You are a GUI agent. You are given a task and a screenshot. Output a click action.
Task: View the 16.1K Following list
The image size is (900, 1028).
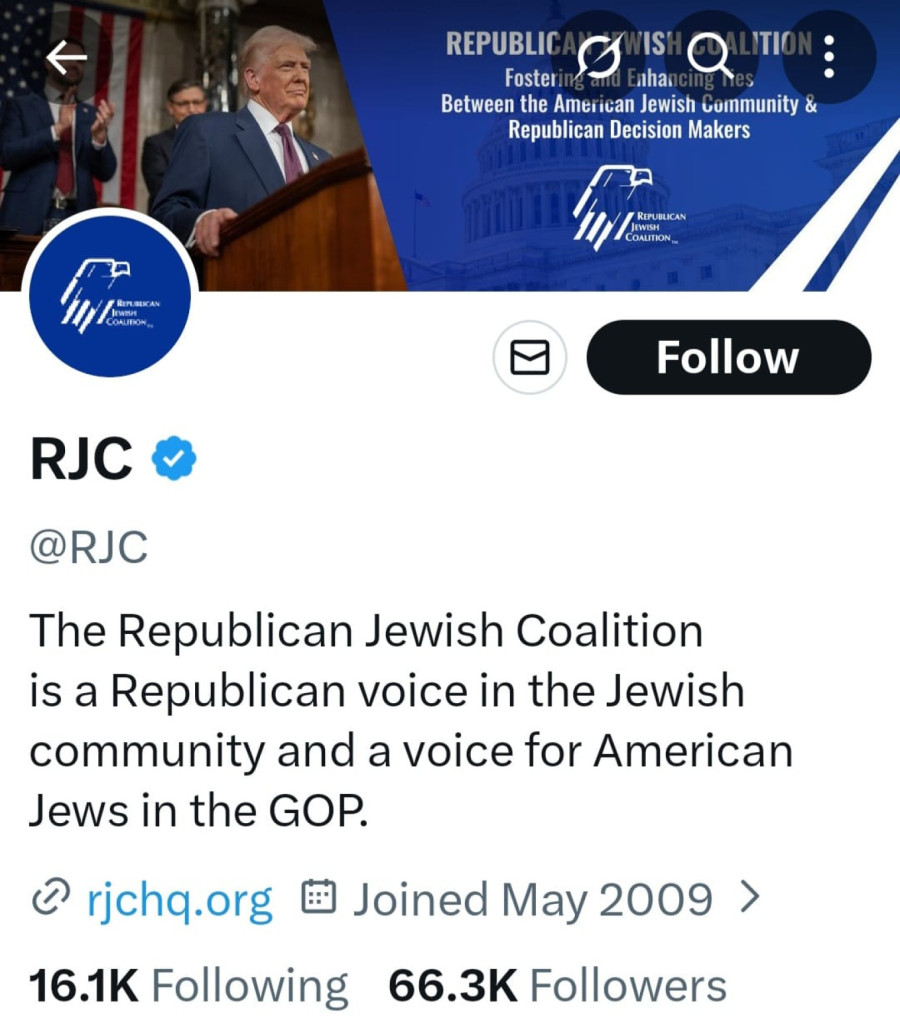[188, 986]
